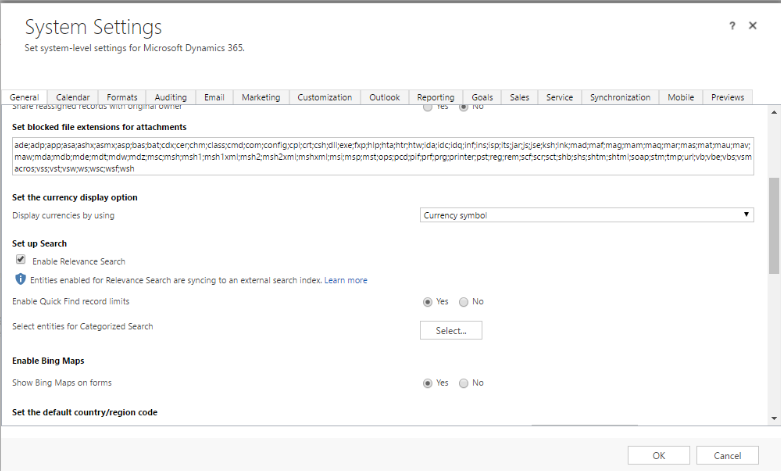Open the Outlook tab
Viewport: 781px width, 471px height.
coord(385,97)
